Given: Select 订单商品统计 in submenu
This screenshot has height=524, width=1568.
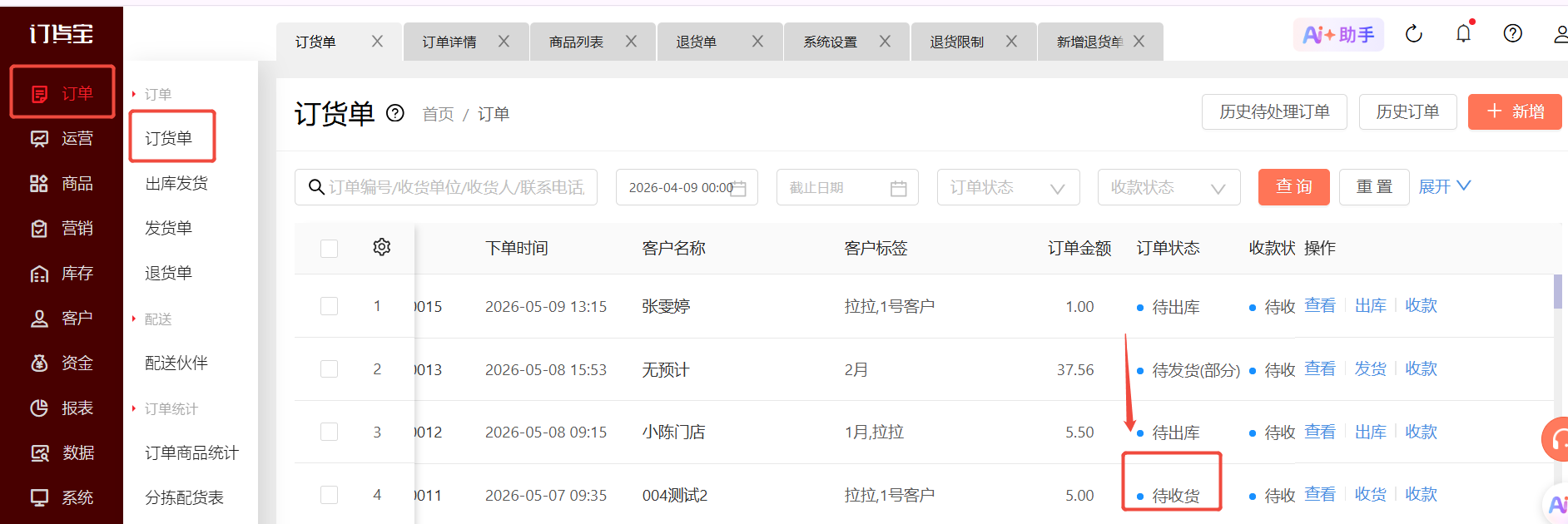Looking at the screenshot, I should tap(192, 452).
